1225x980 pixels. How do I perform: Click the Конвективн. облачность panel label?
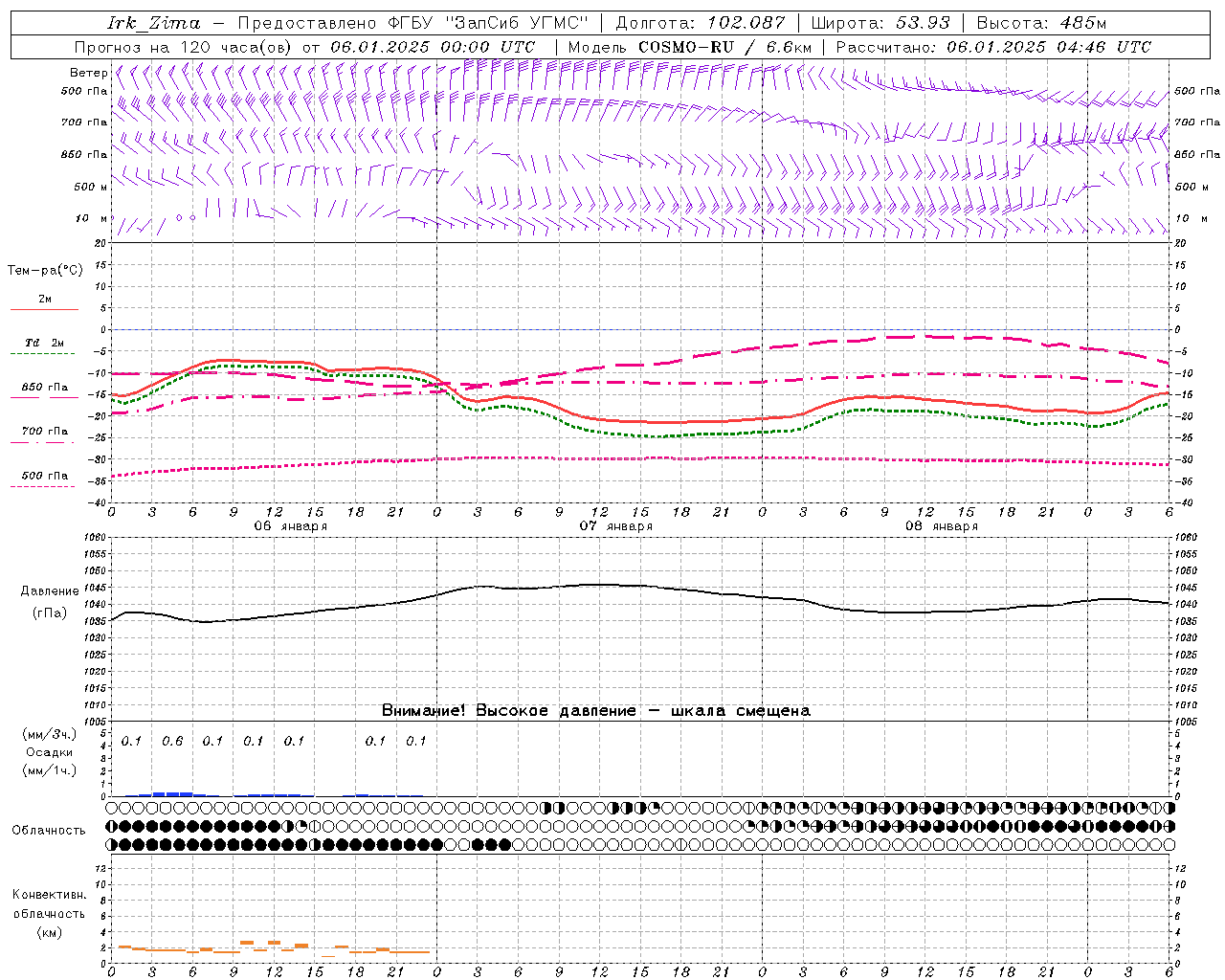50,904
